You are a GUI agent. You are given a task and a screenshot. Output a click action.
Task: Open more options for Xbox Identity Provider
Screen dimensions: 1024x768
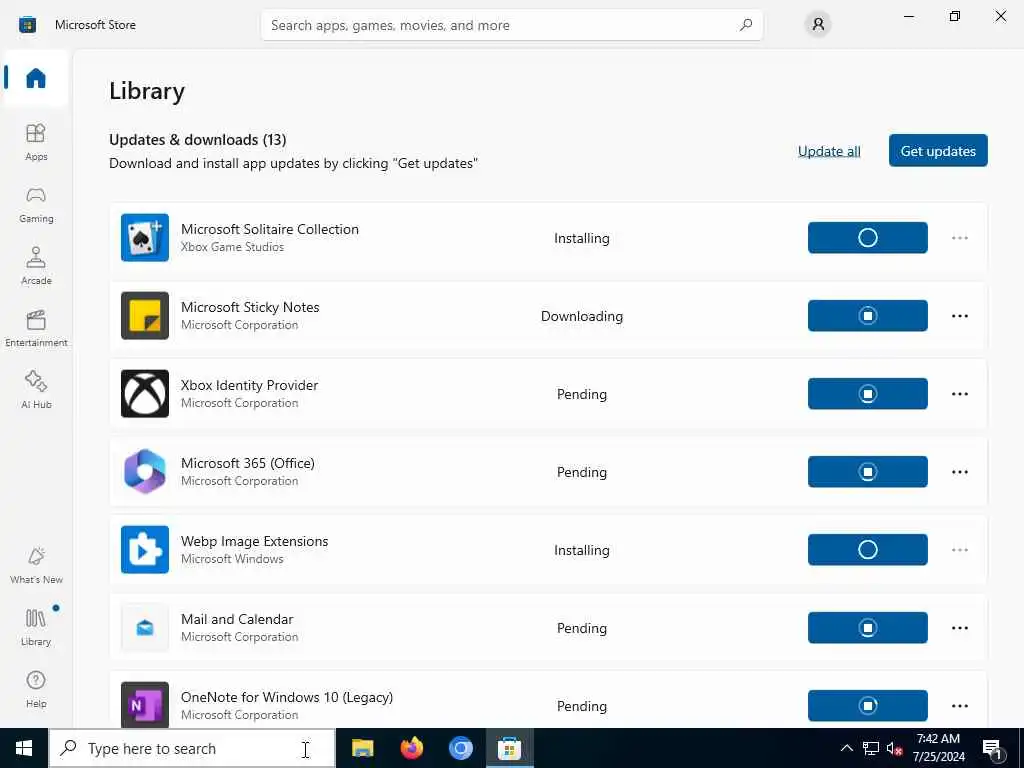959,394
